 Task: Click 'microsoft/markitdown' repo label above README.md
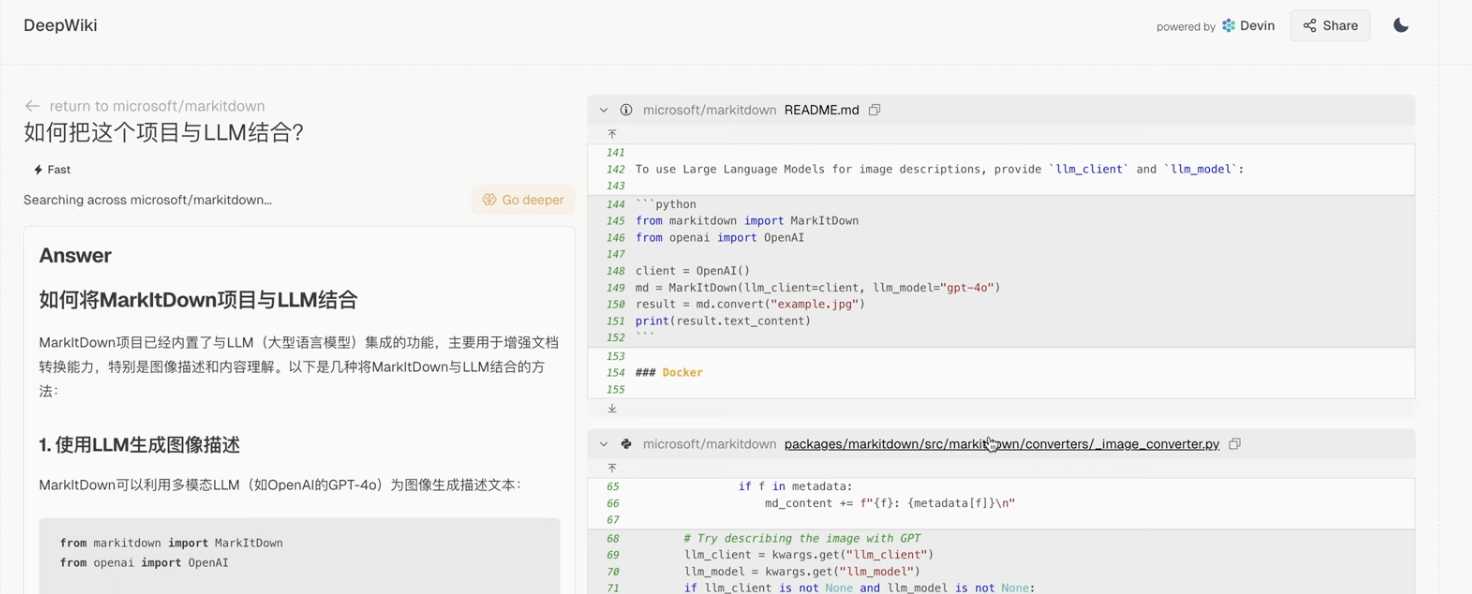tap(709, 110)
